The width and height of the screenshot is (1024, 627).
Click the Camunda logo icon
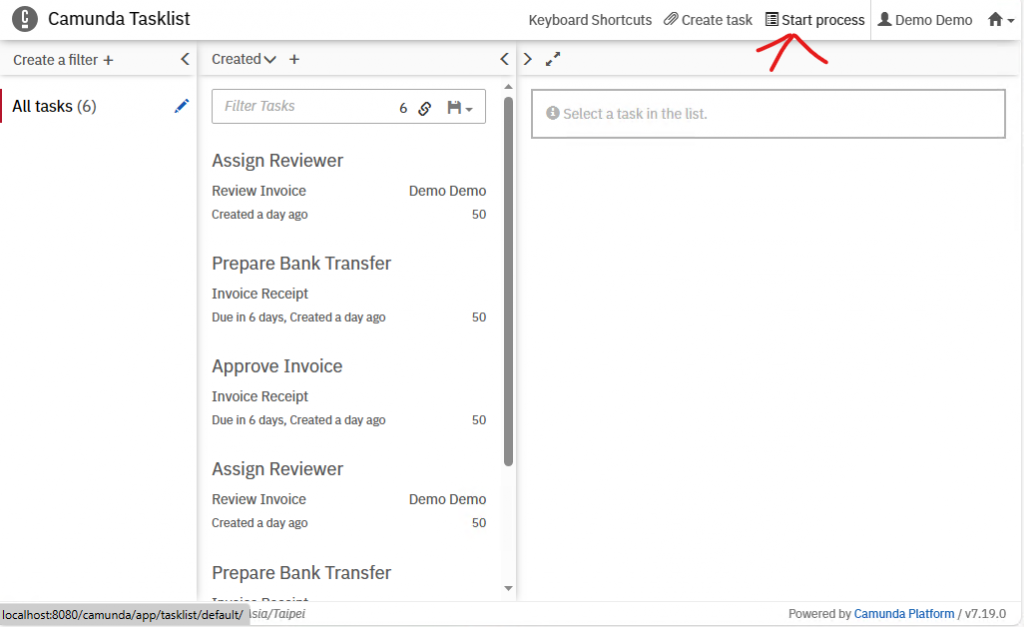click(x=25, y=18)
